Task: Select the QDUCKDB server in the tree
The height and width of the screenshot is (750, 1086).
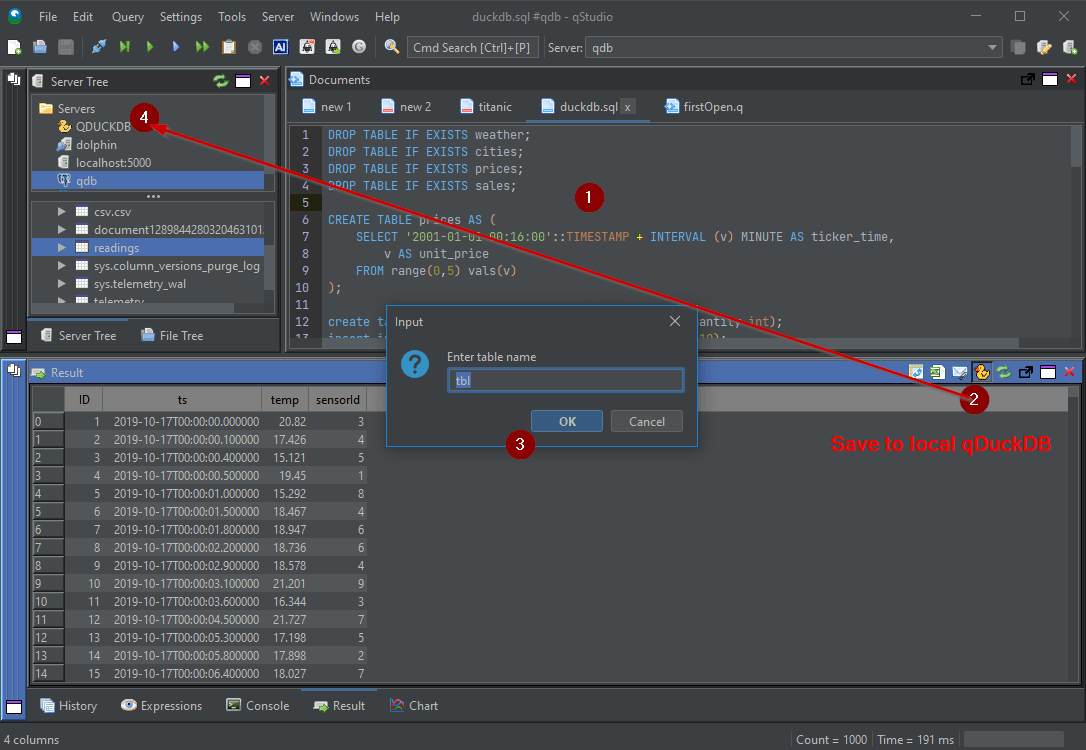Action: click(103, 127)
